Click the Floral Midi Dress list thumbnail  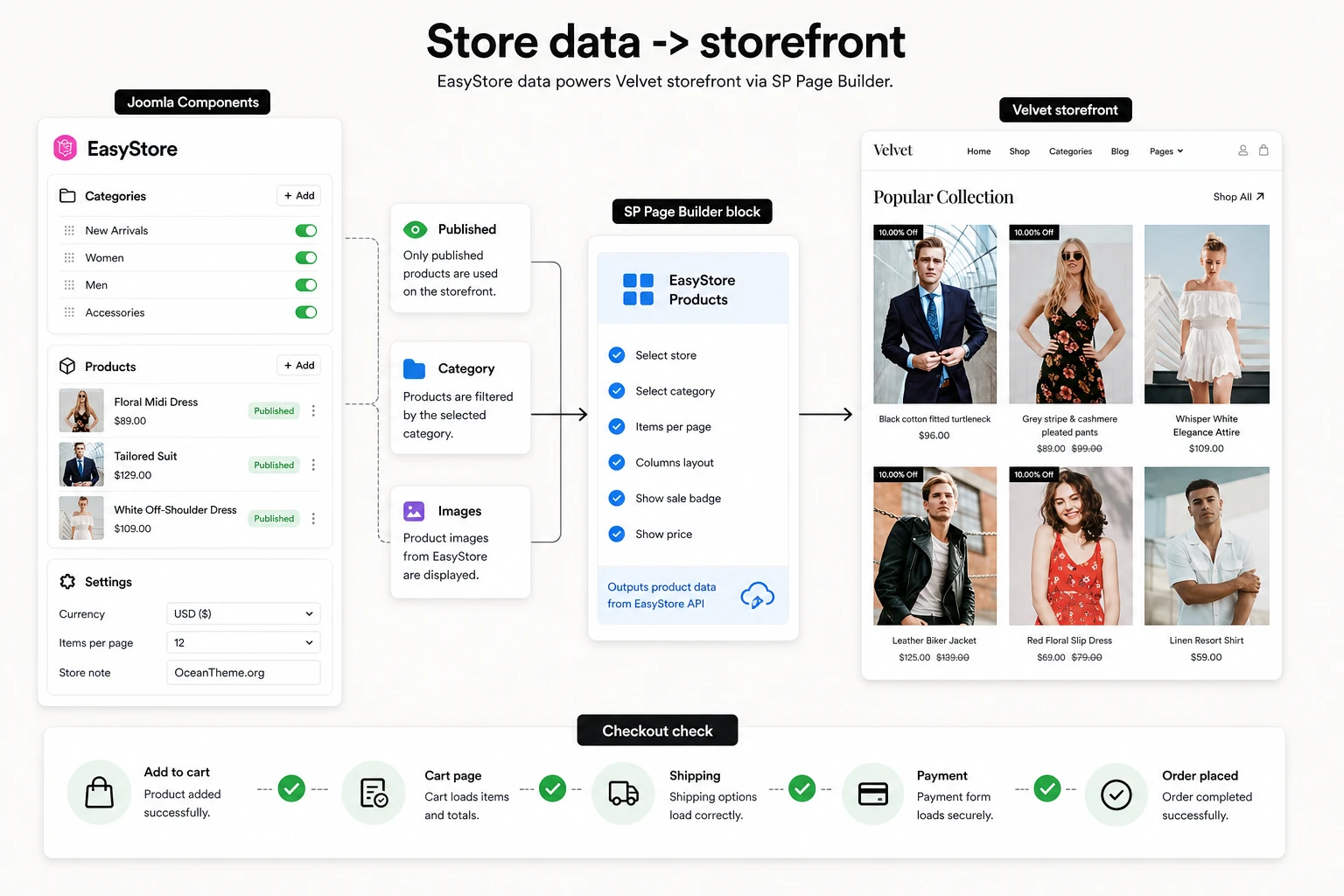81,410
